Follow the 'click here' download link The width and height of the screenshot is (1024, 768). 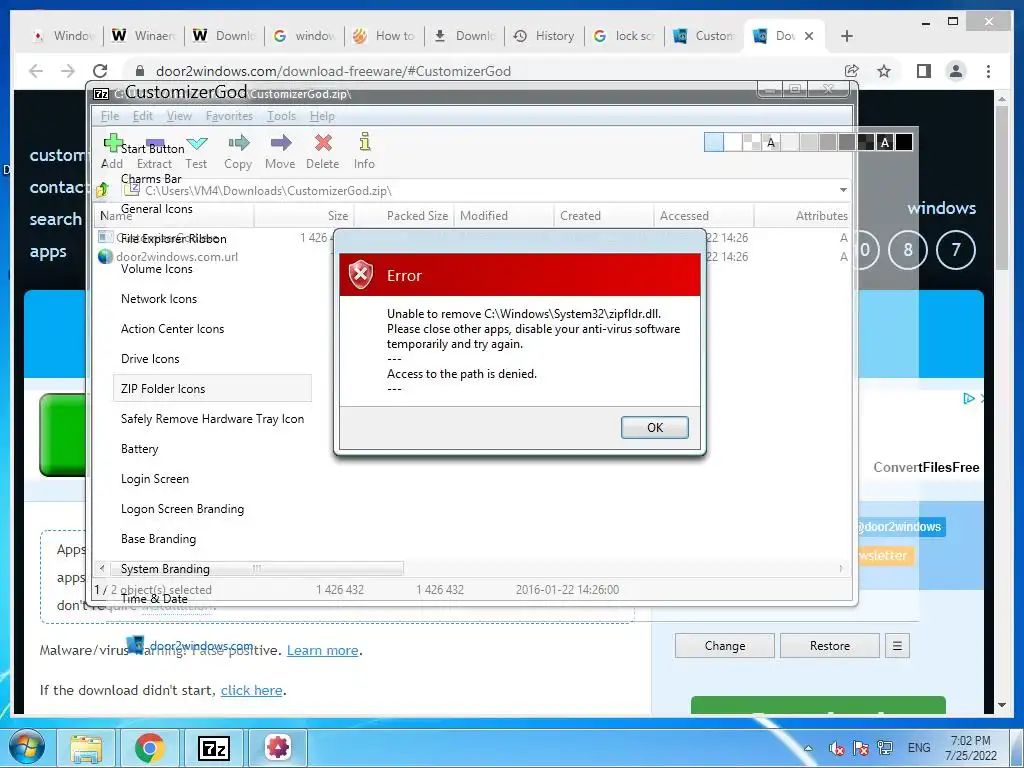tap(251, 690)
